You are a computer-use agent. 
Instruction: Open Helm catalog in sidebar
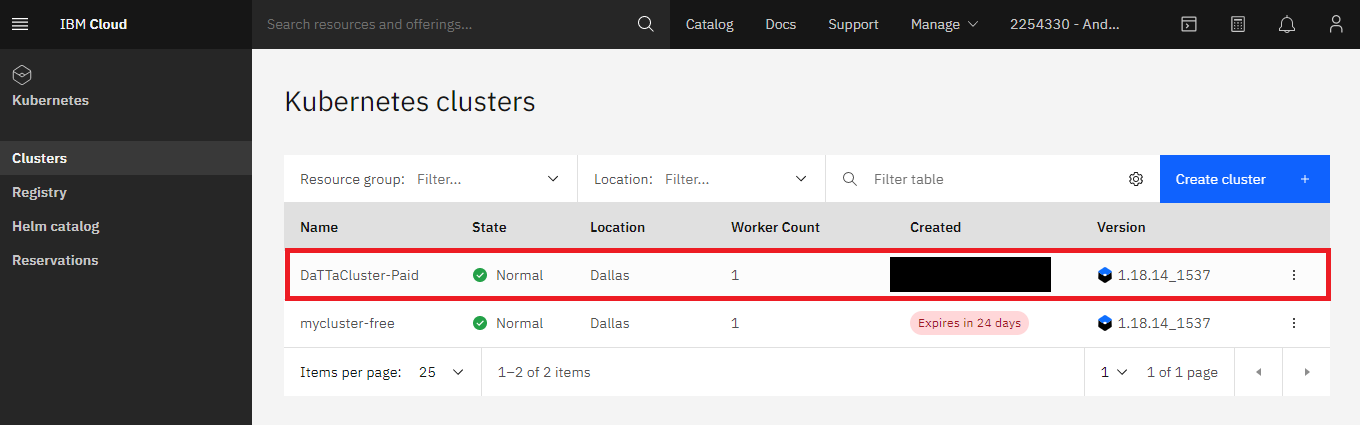pos(126,226)
